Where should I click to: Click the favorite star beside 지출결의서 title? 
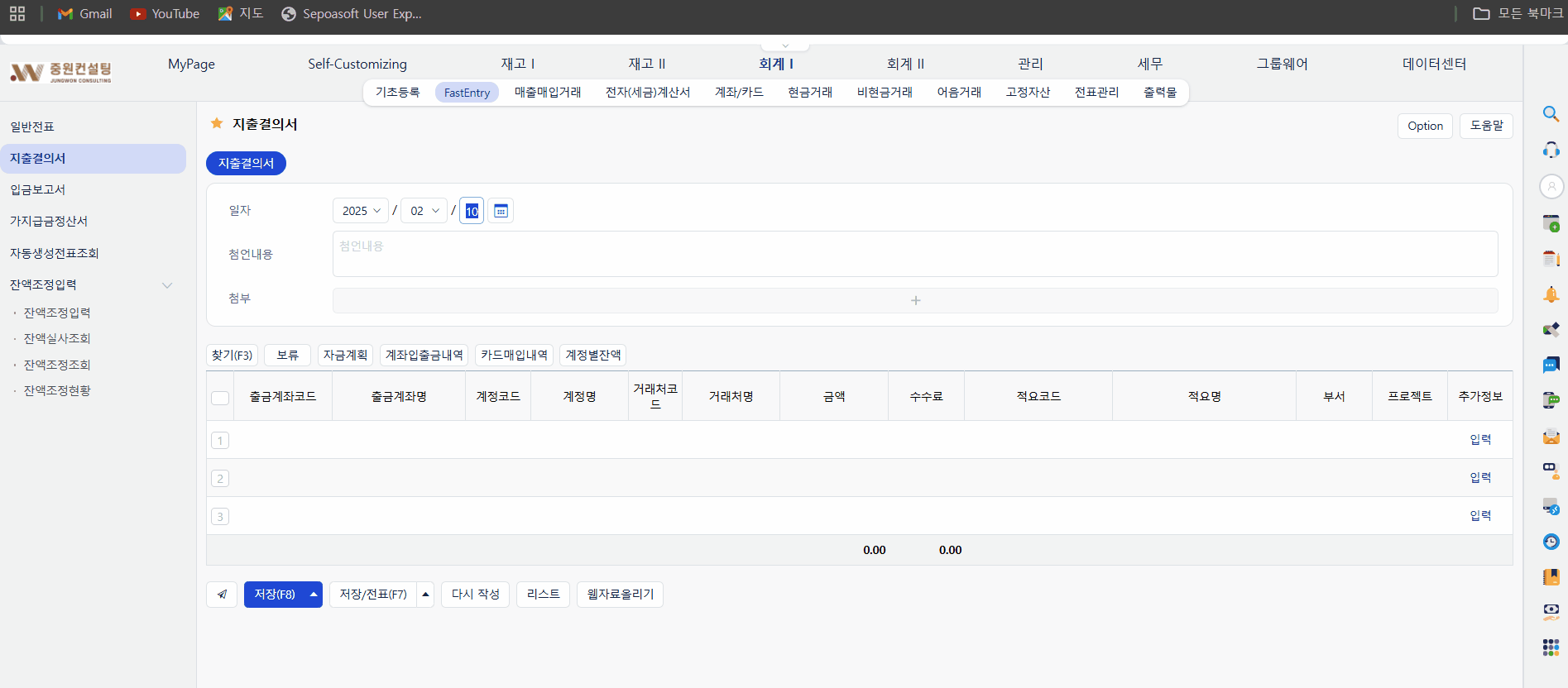217,123
